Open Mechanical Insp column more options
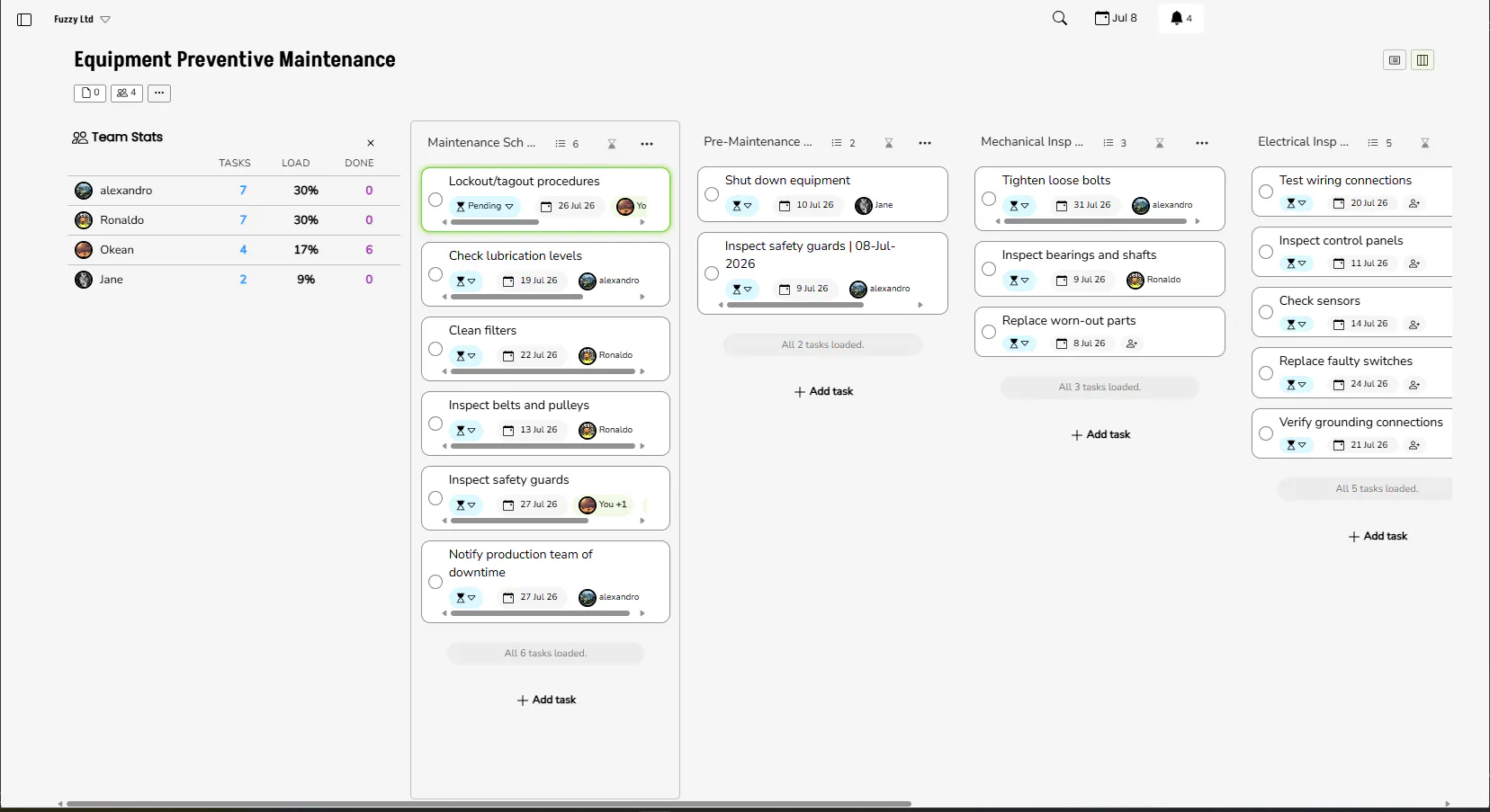 (1202, 143)
